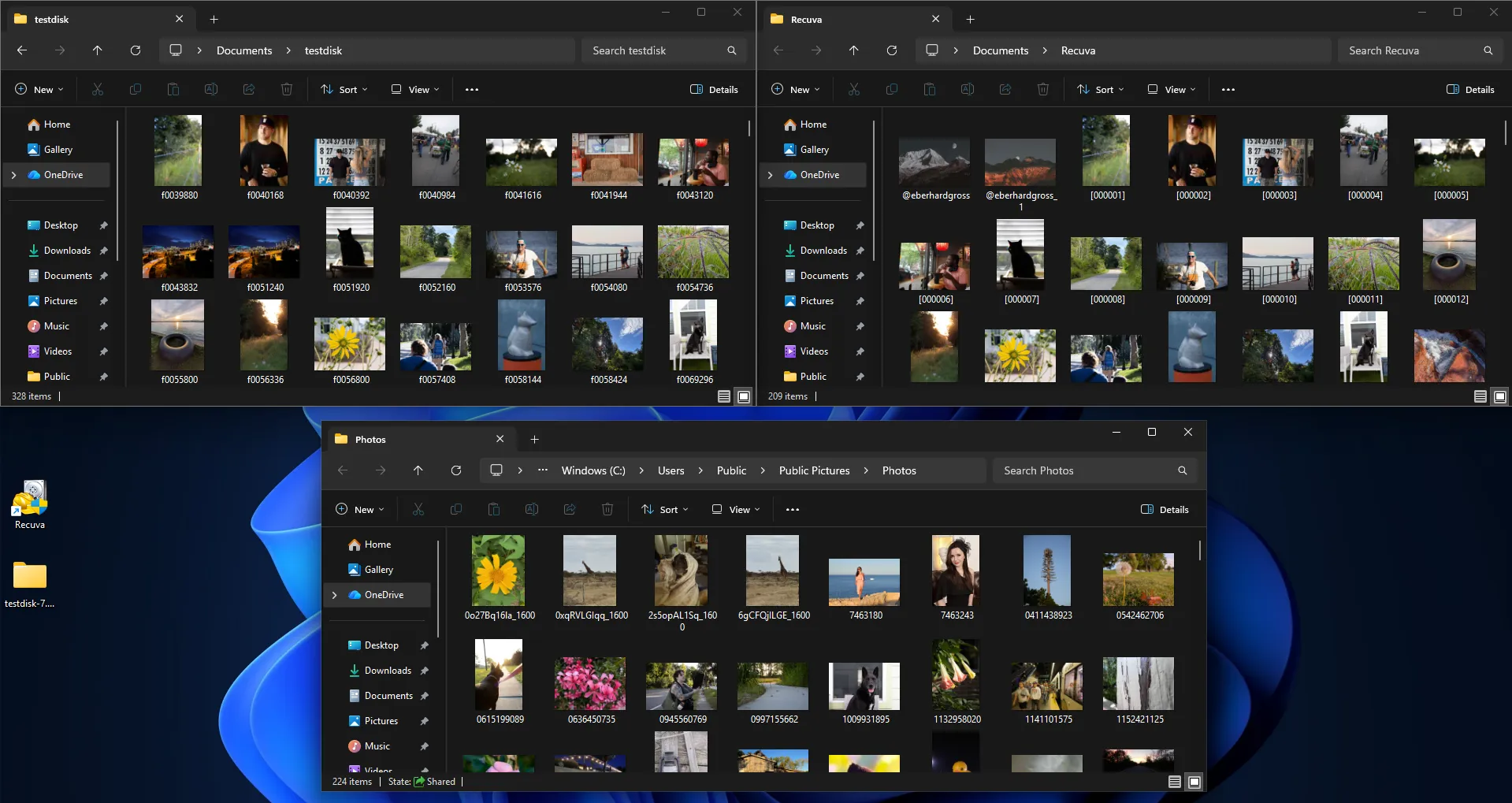The height and width of the screenshot is (803, 1512).
Task: Click the New button in the testdisk window
Action: tap(39, 89)
